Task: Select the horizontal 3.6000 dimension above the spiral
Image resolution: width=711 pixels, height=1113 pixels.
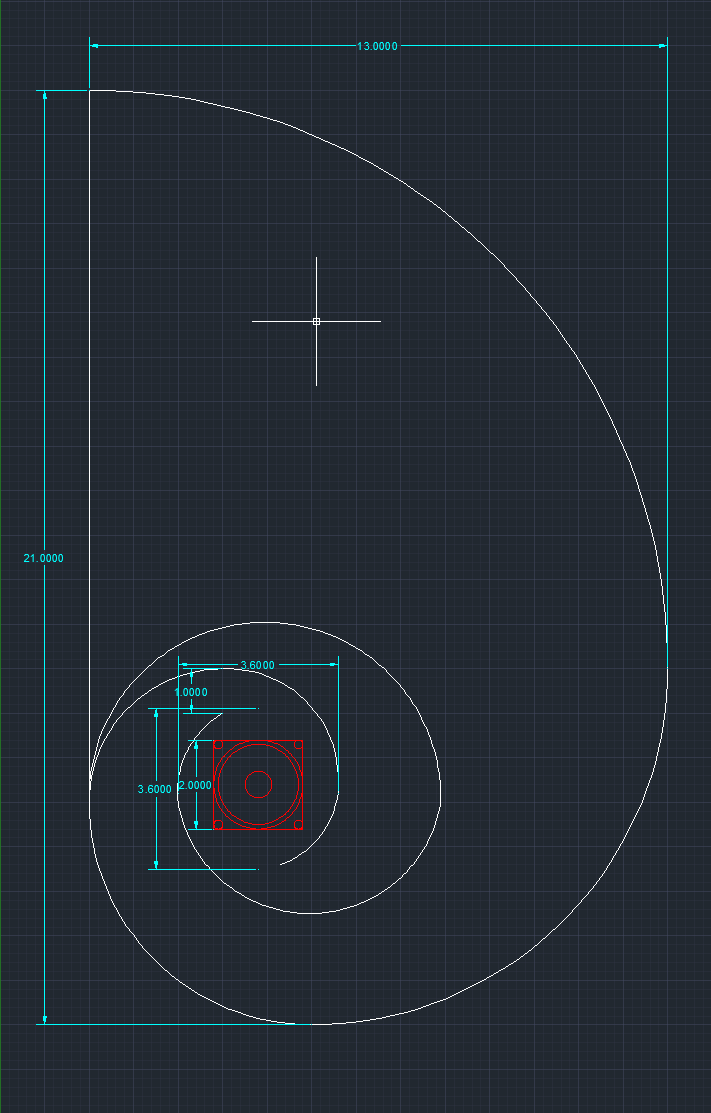Action: click(258, 665)
